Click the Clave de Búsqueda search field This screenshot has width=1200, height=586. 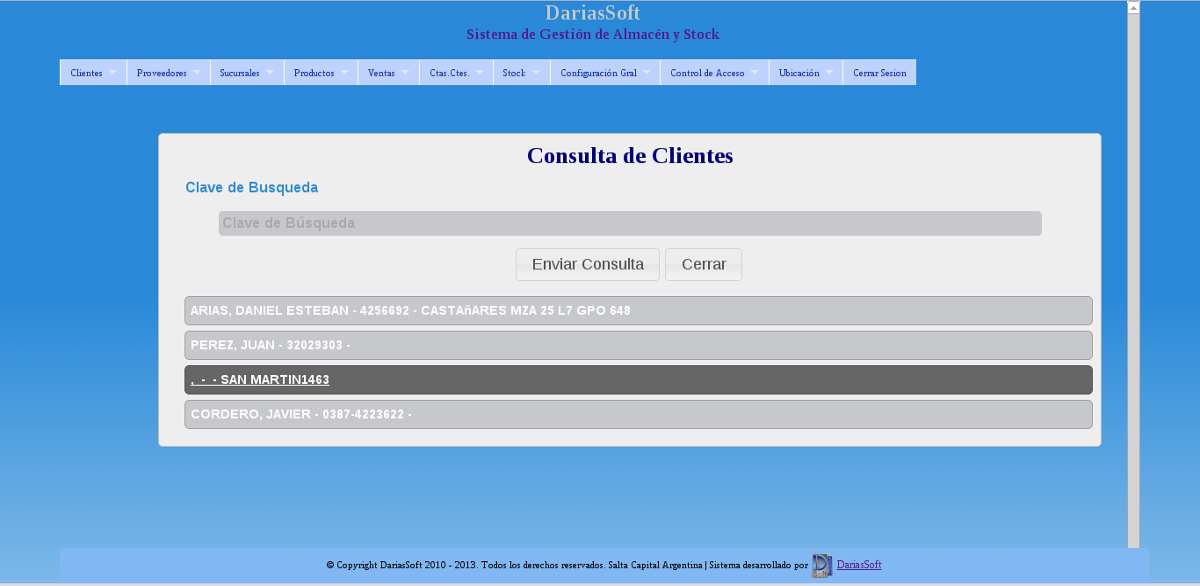630,223
